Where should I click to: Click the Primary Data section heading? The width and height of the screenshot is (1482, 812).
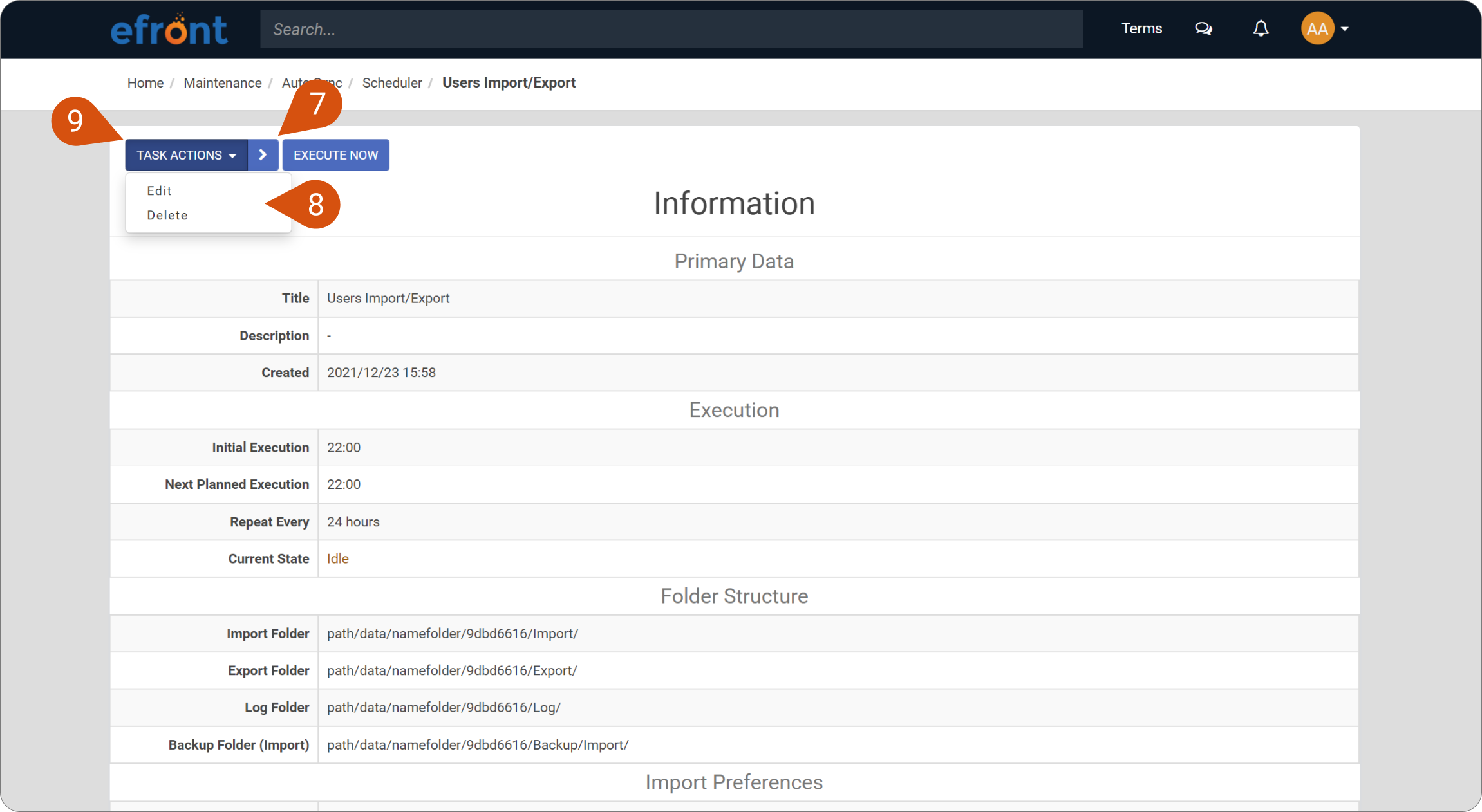[x=734, y=261]
